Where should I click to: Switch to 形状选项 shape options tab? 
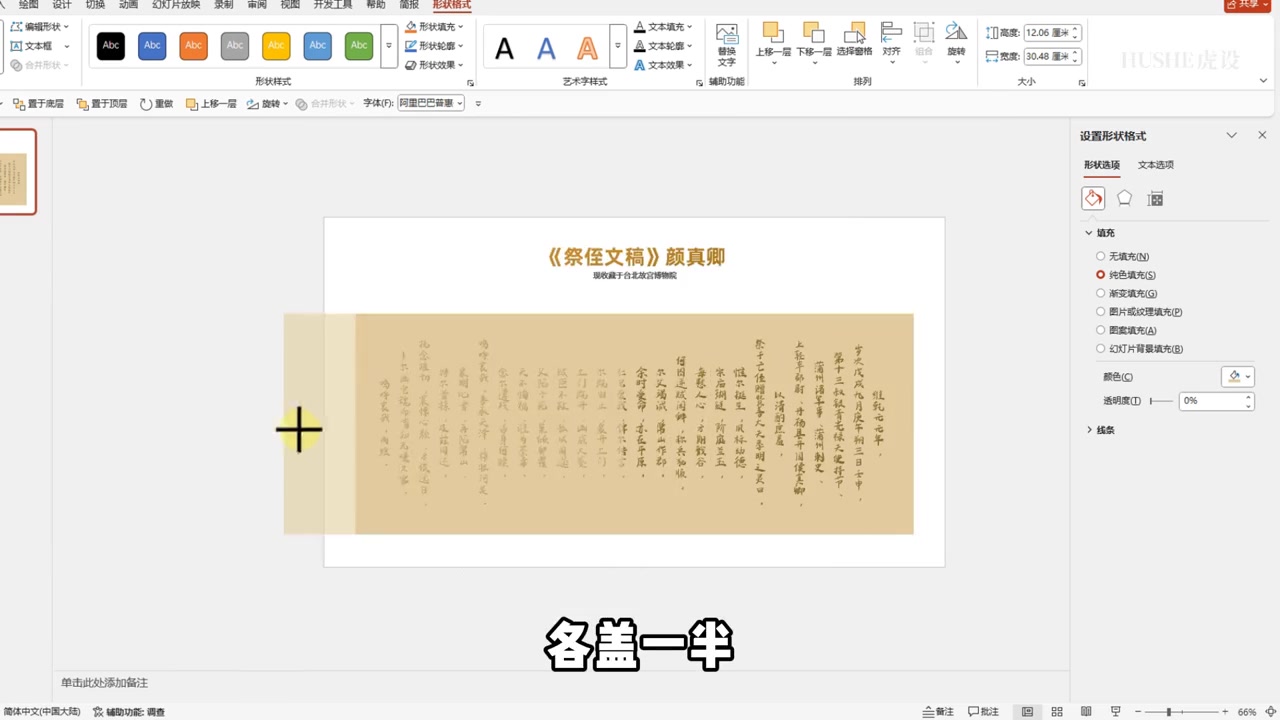(x=1102, y=165)
